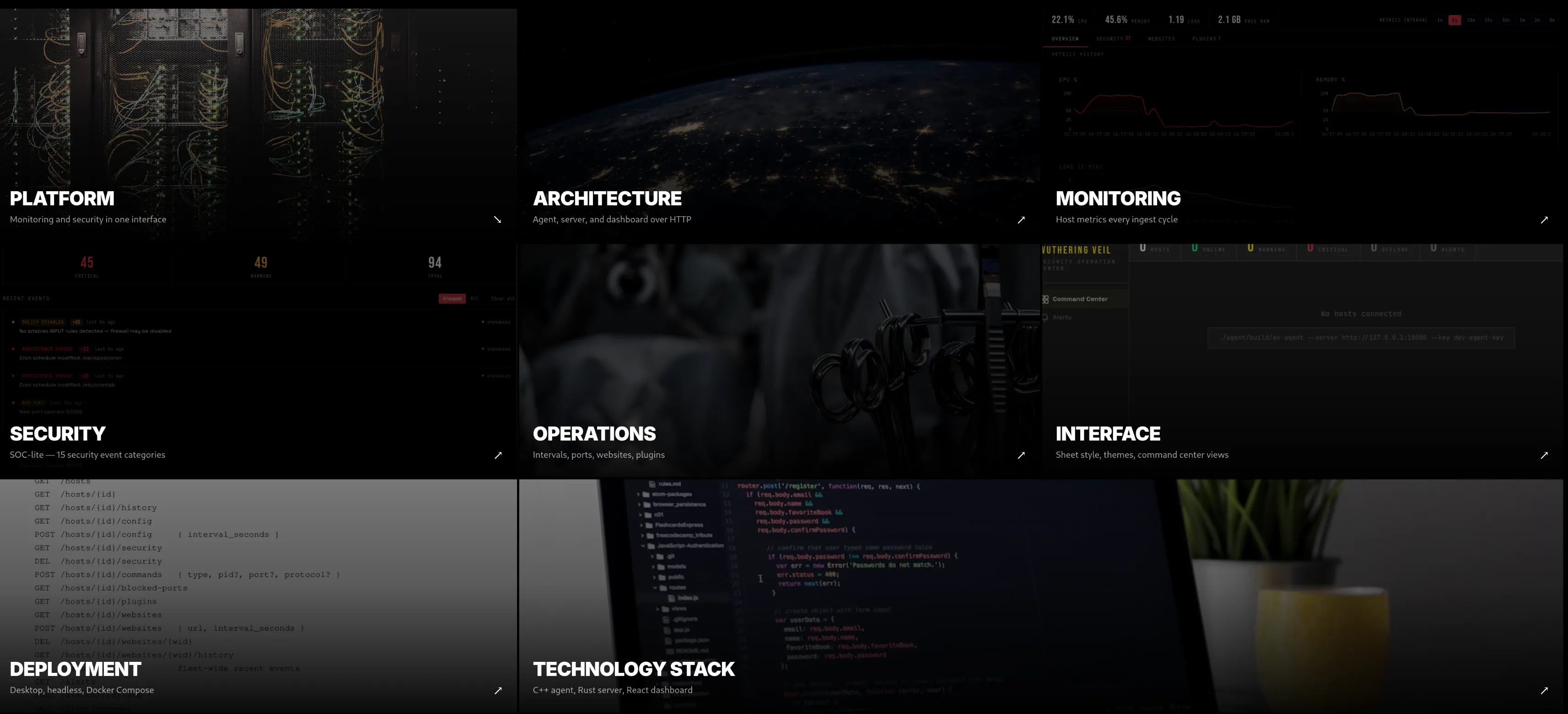The height and width of the screenshot is (714, 1568).
Task: Click the arrow icon on the Platform card
Action: click(497, 220)
